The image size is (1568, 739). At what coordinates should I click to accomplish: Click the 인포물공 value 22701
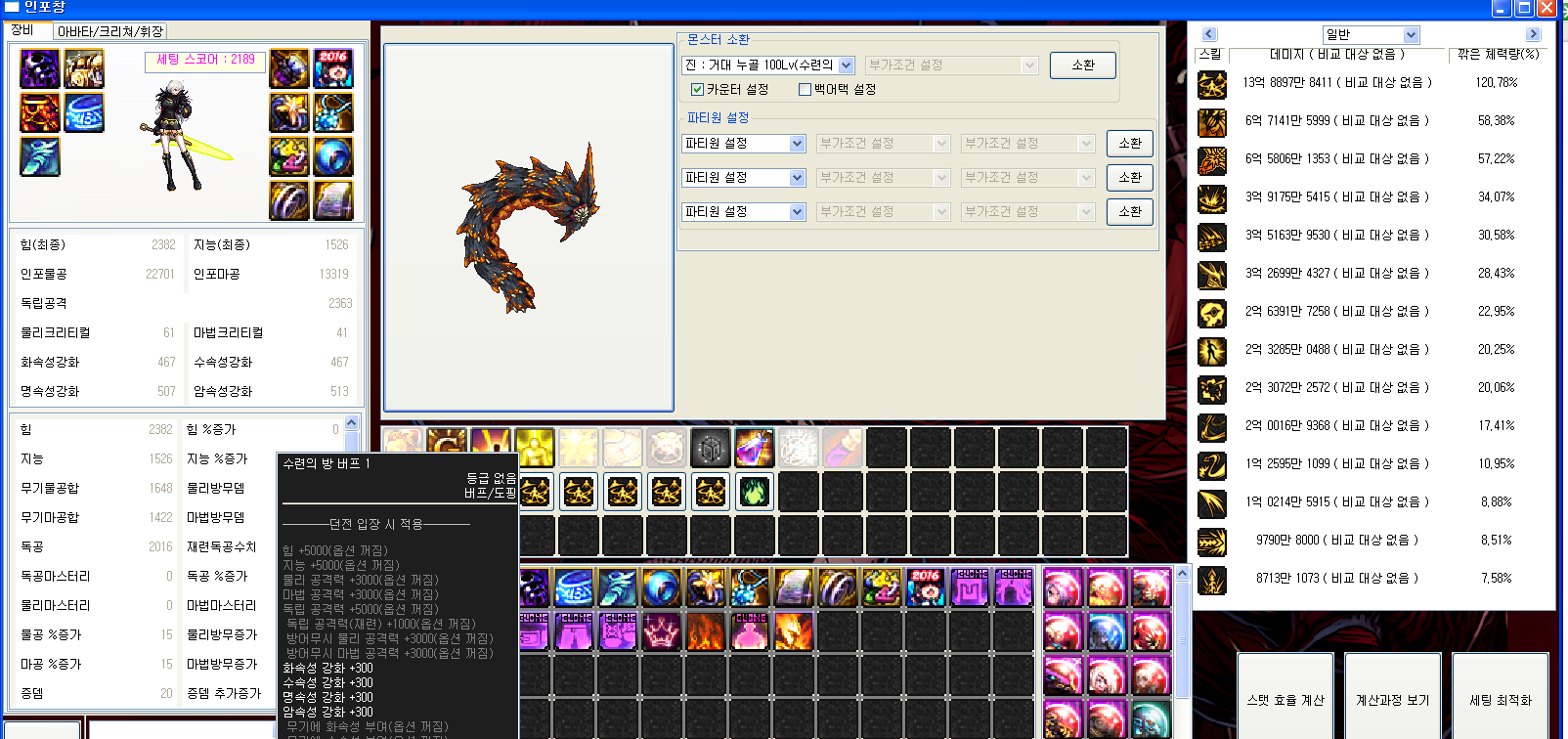coord(160,275)
